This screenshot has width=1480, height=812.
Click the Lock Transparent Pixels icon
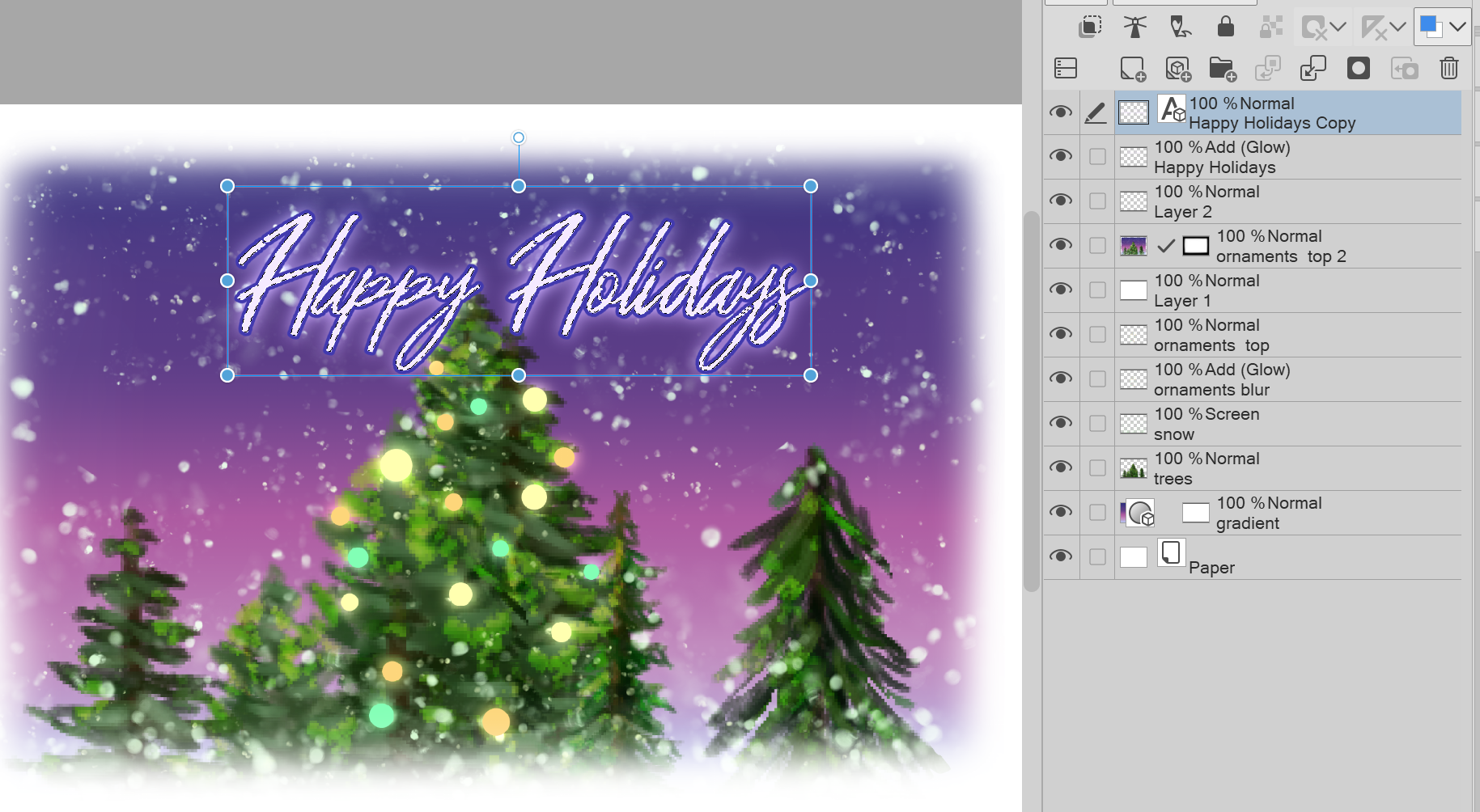pyautogui.click(x=1271, y=27)
